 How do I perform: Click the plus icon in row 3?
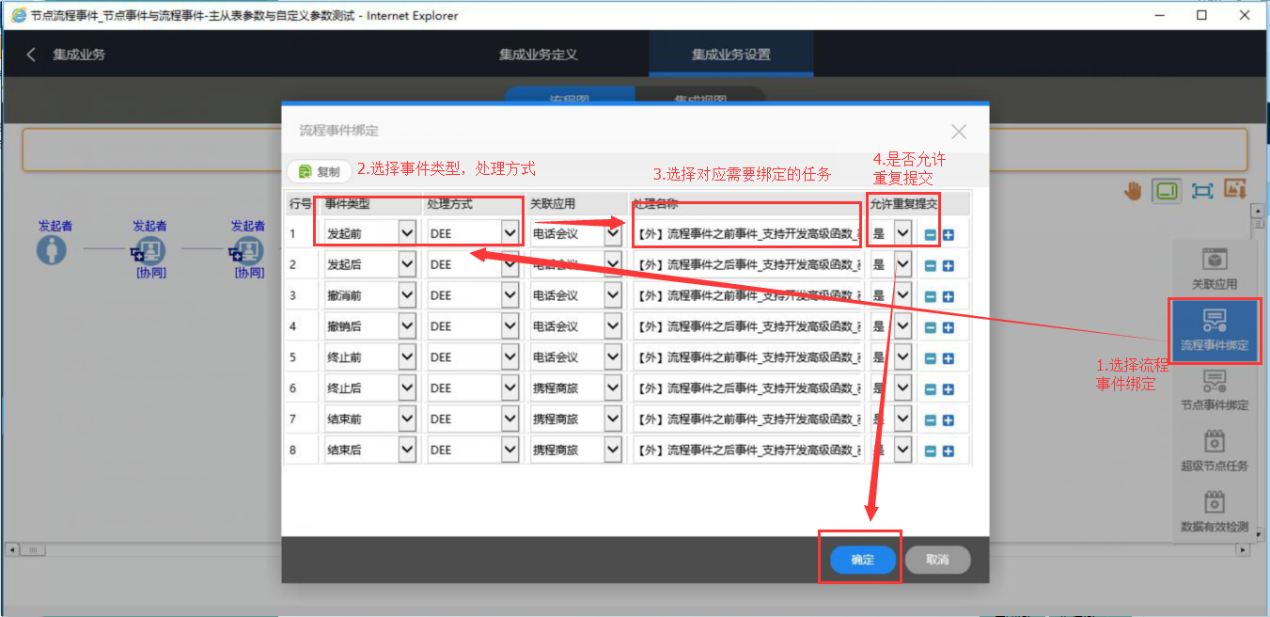(948, 296)
